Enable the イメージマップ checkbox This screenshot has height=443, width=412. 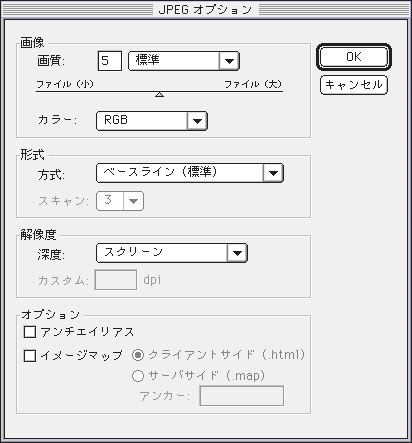30,356
